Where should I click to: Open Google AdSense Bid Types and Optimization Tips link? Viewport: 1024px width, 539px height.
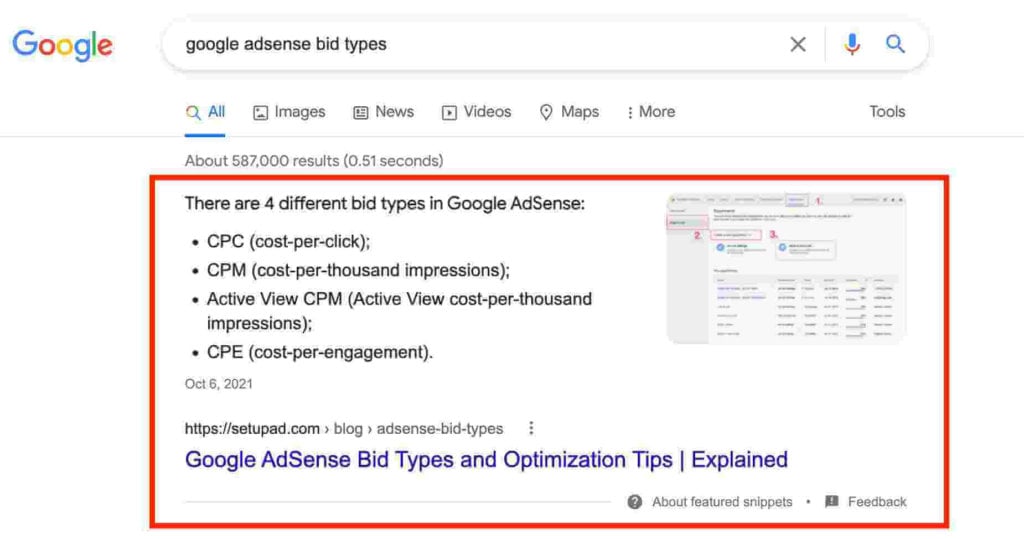tap(486, 459)
